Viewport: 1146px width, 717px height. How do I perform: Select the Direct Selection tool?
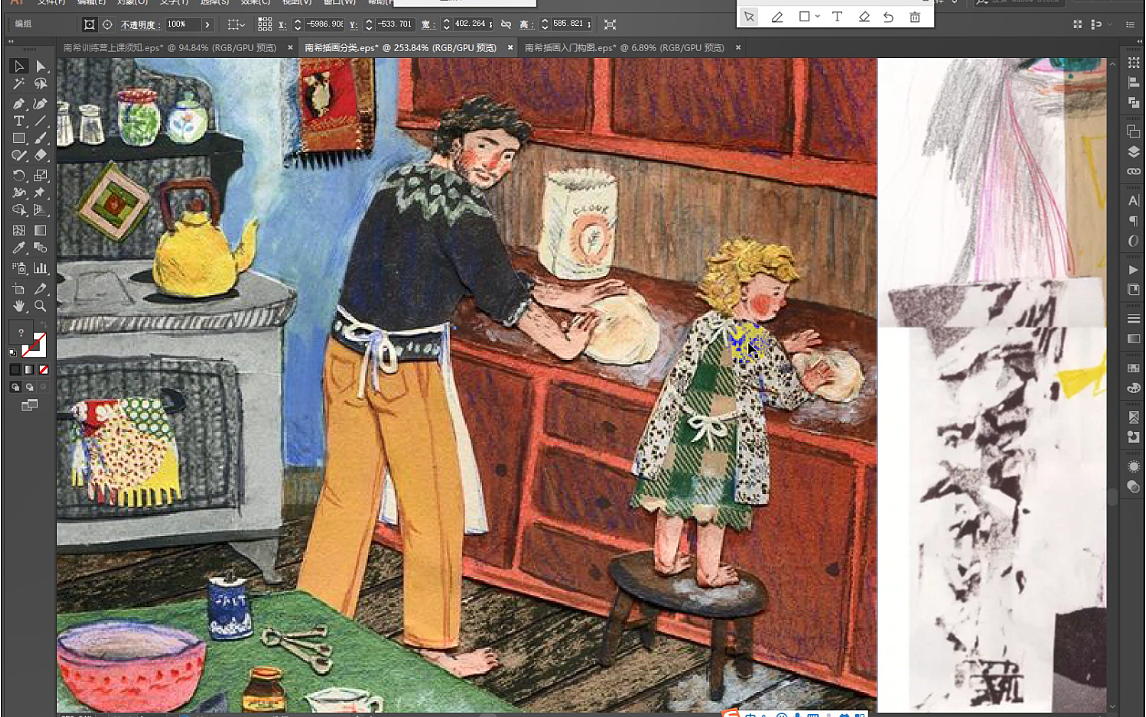[x=40, y=67]
